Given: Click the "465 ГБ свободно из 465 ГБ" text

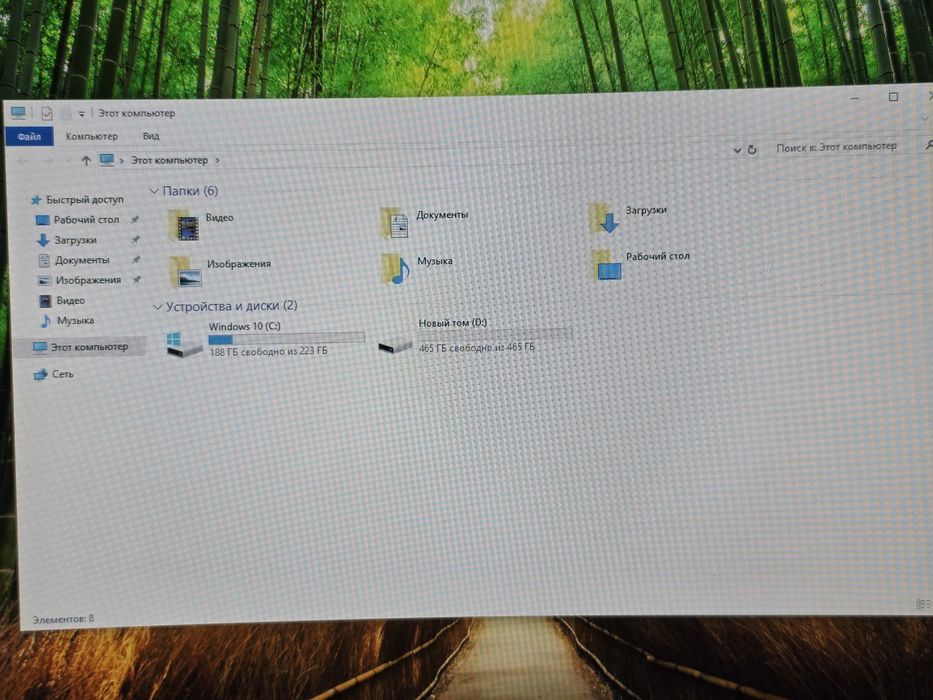Looking at the screenshot, I should [x=477, y=348].
